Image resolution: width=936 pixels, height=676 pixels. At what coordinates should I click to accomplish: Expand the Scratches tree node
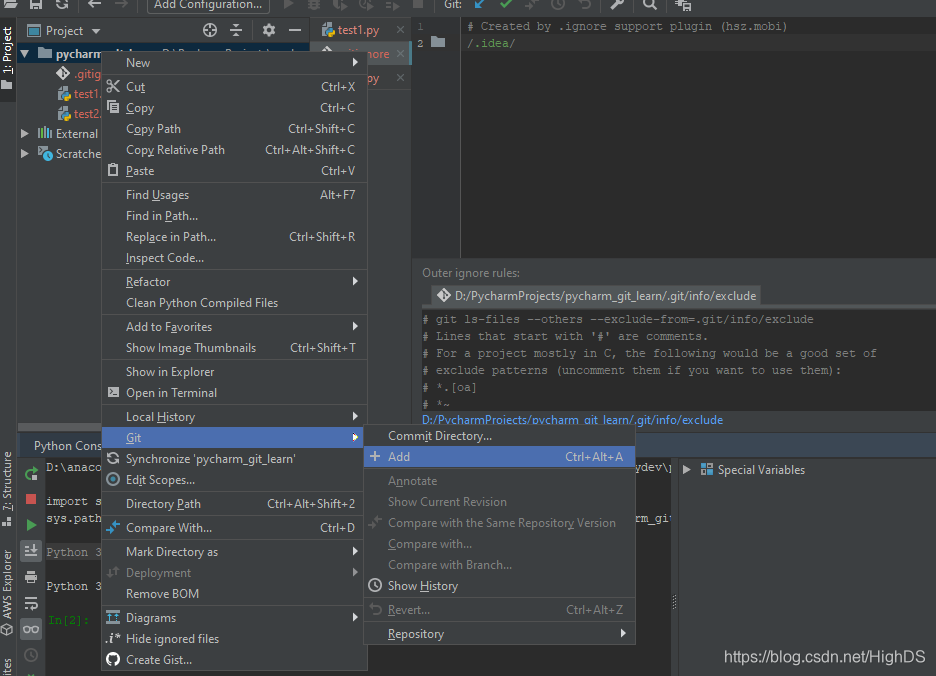[24, 153]
